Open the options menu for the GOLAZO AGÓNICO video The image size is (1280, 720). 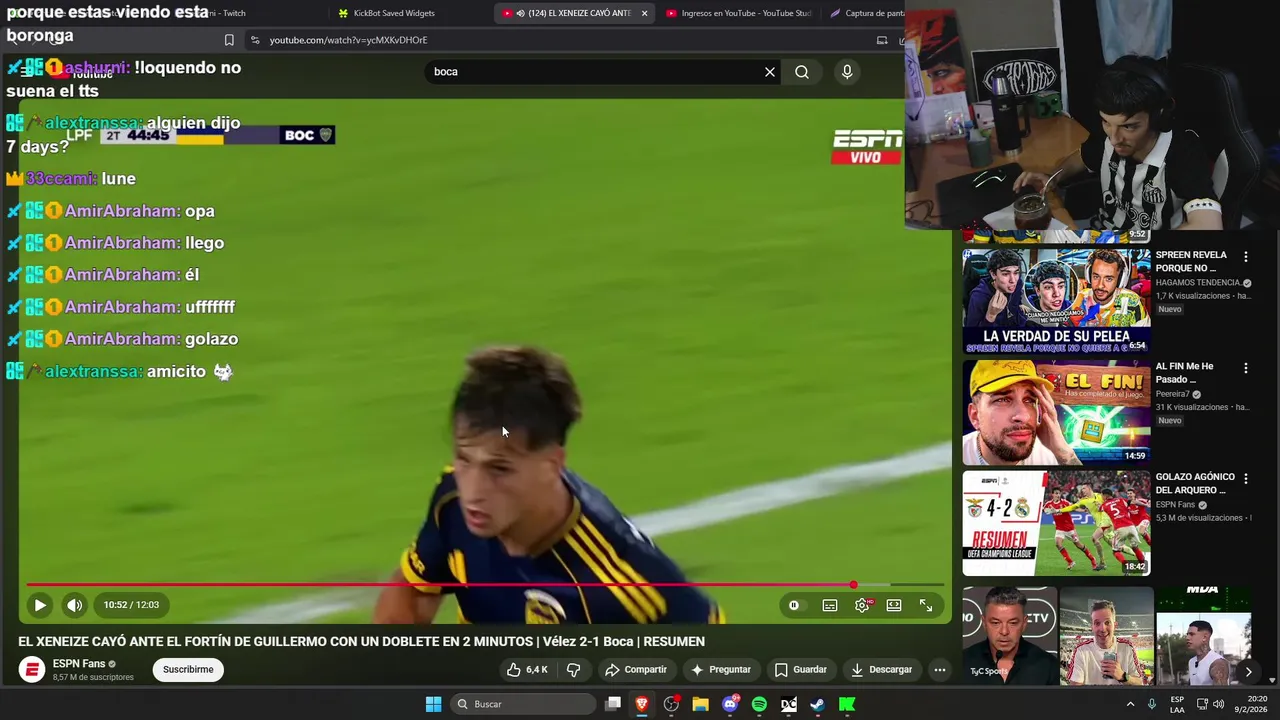[1245, 479]
